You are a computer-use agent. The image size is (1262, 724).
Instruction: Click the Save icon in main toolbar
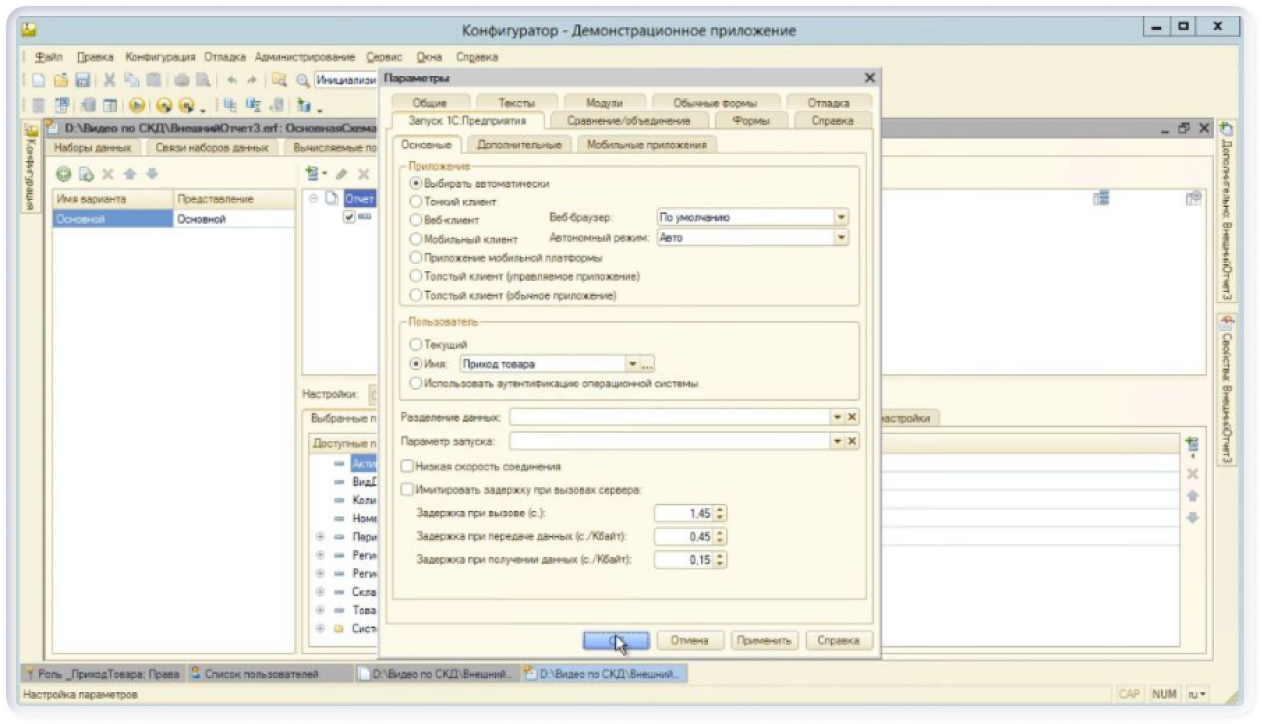click(x=83, y=81)
